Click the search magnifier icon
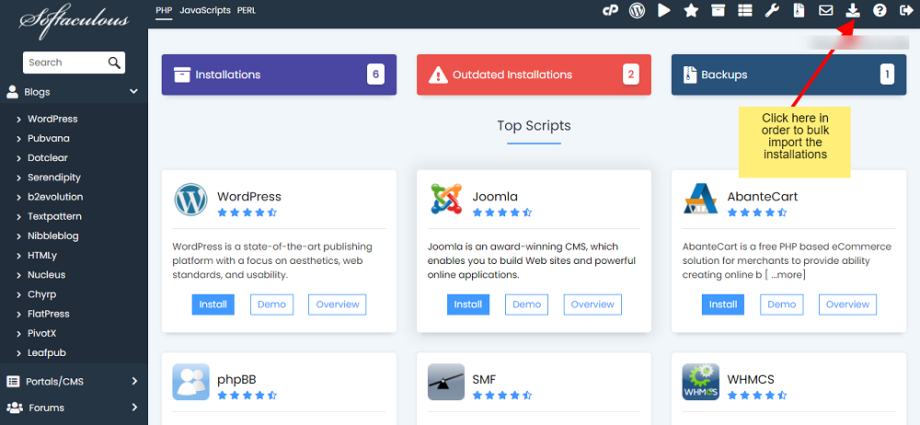 coord(114,63)
